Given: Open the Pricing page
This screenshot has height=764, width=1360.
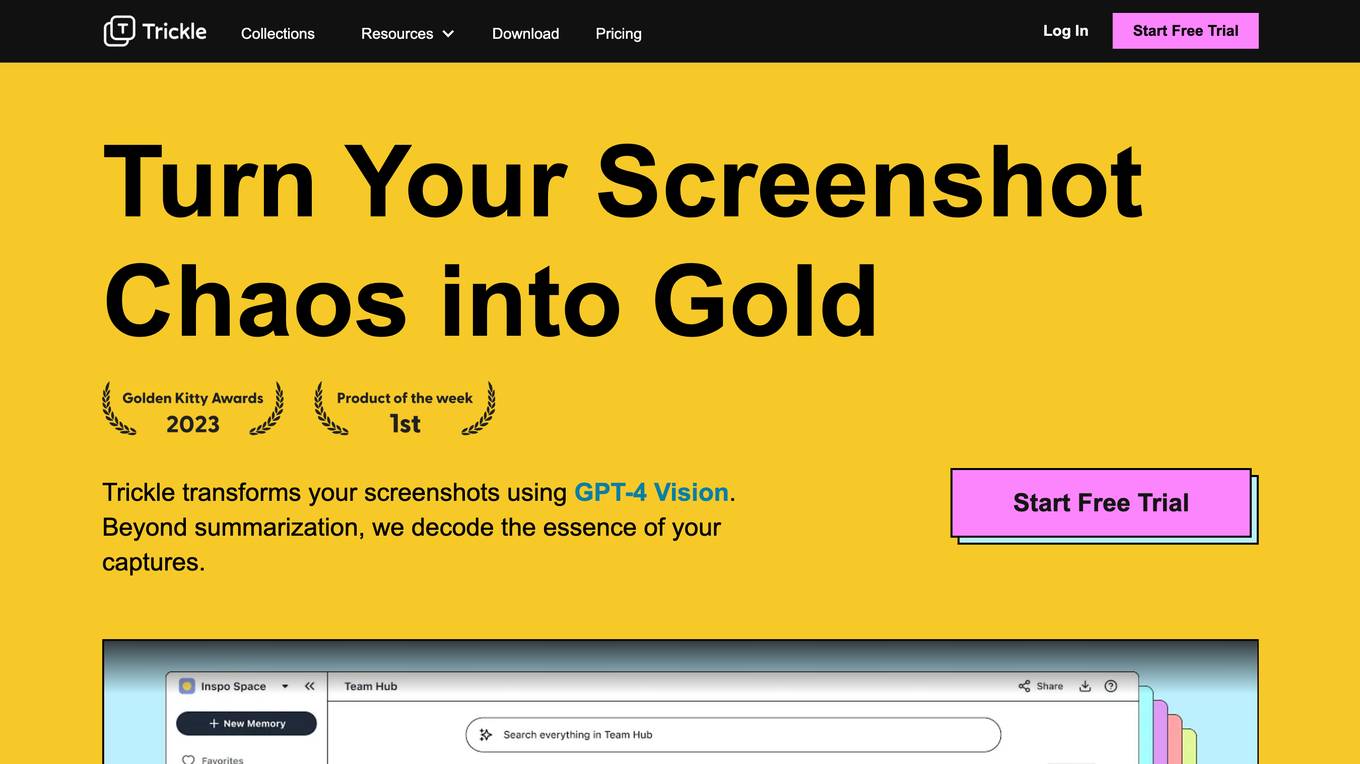Looking at the screenshot, I should coord(618,33).
